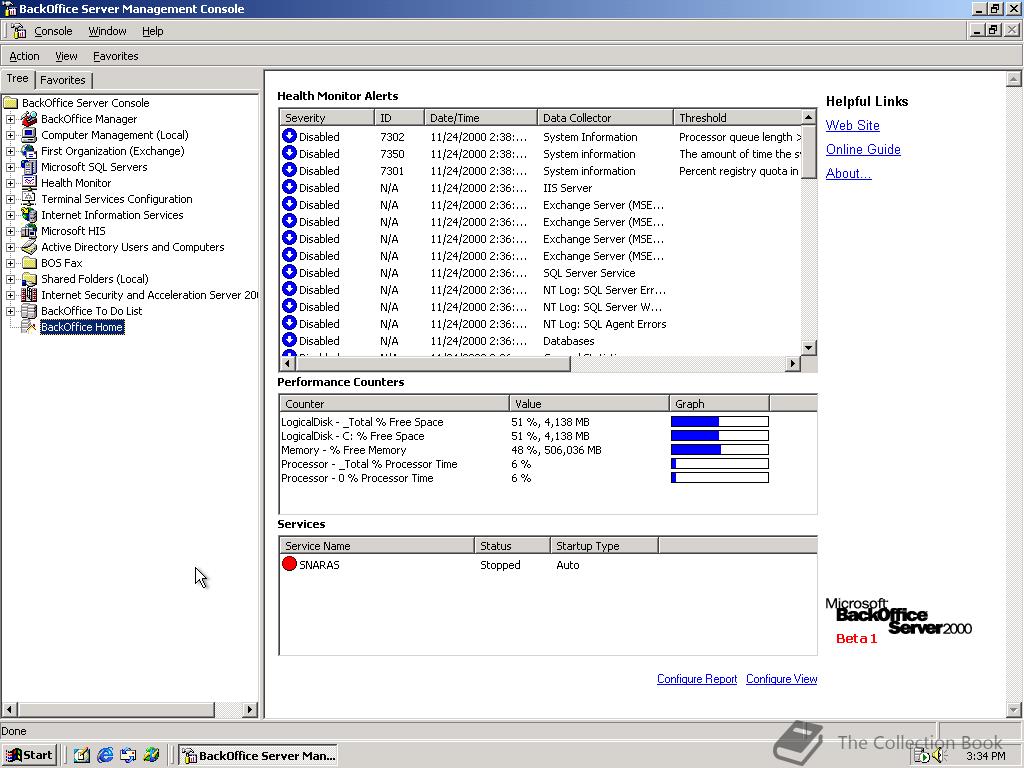Click the BackOffice Server Console root folder icon

[10, 103]
